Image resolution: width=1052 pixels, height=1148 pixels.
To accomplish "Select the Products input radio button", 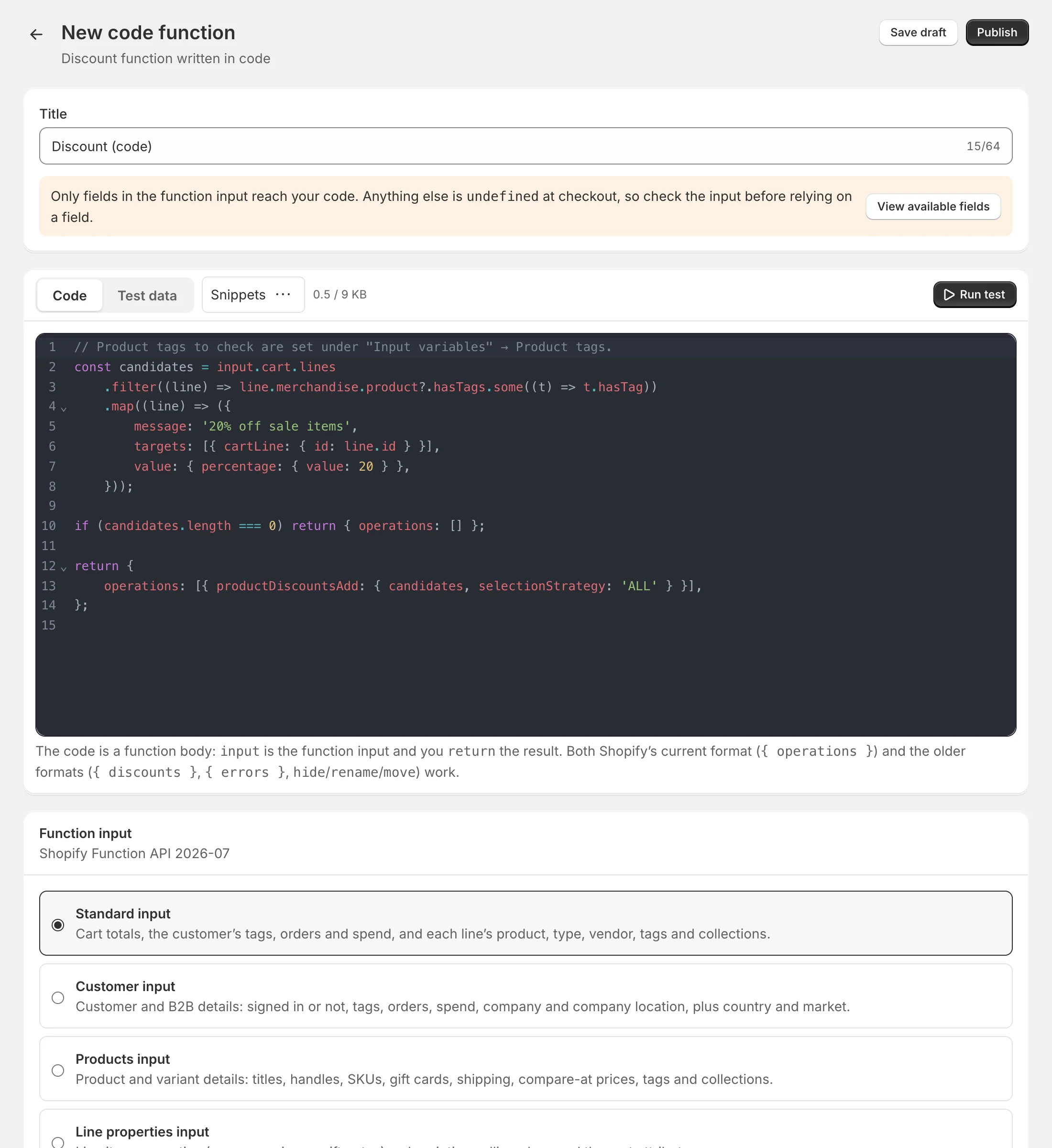I will coord(57,1070).
